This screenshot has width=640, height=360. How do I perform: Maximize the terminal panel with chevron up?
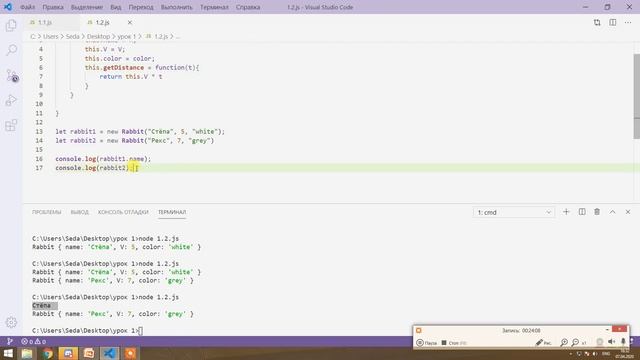613,212
